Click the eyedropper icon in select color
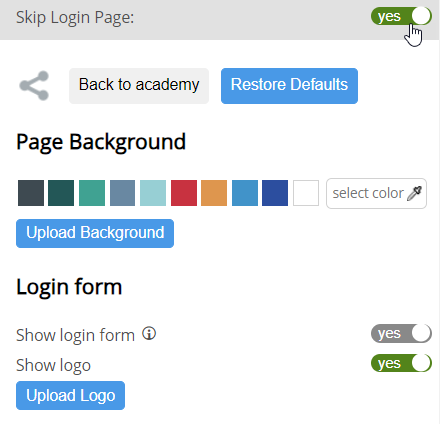 [x=414, y=193]
